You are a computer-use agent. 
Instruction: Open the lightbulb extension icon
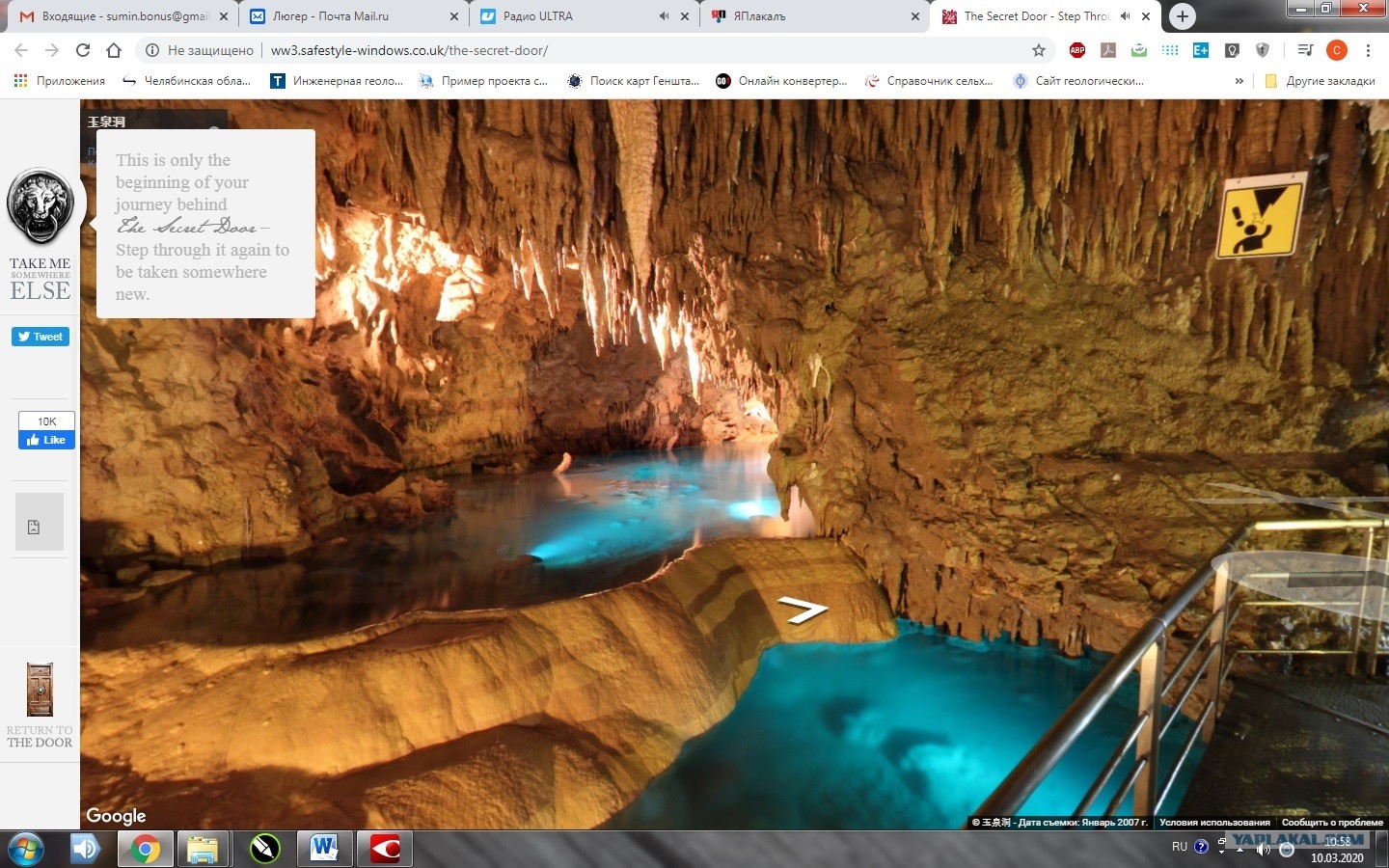pyautogui.click(x=1232, y=50)
